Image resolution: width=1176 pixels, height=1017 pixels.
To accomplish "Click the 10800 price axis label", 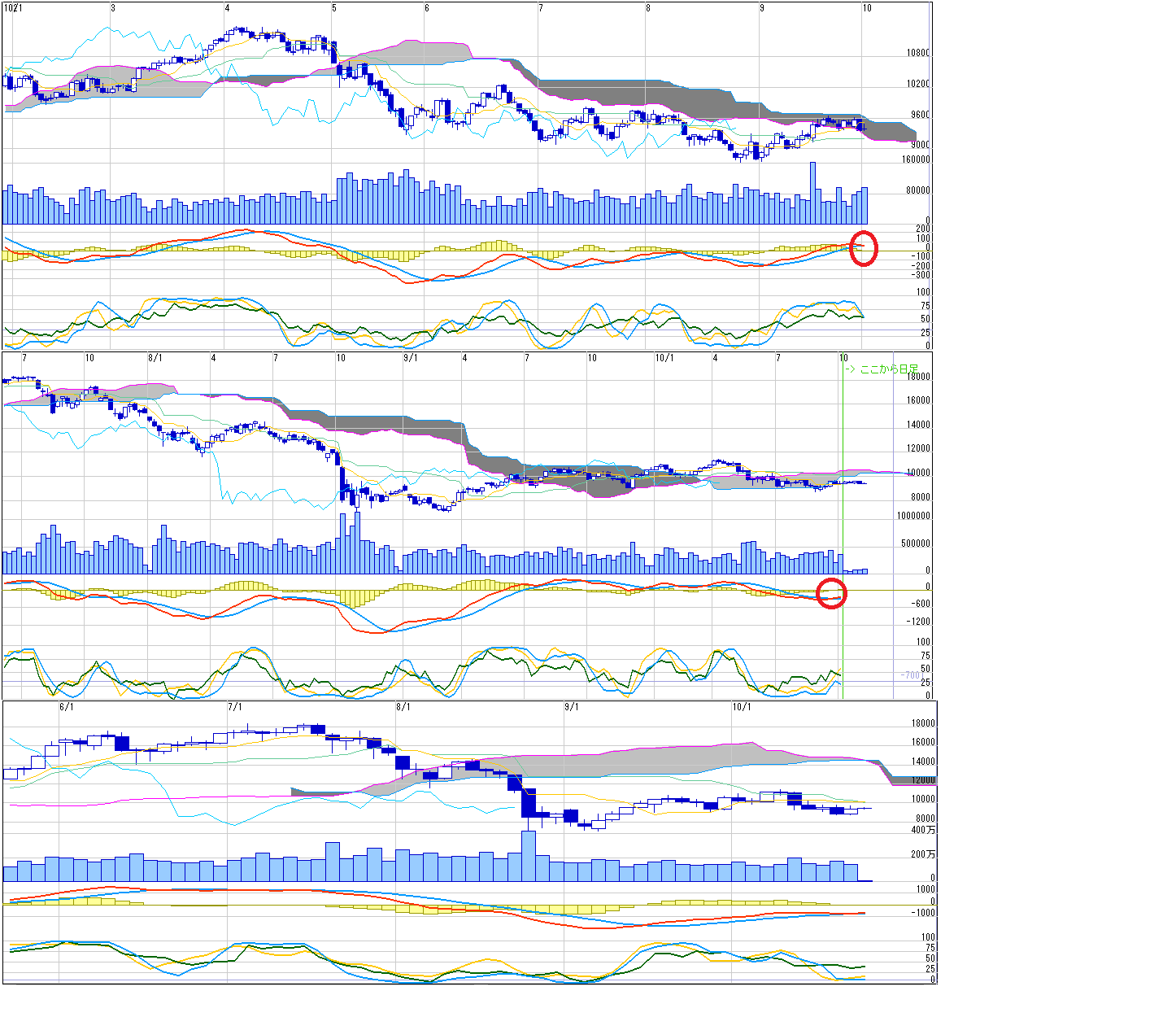I will point(918,54).
